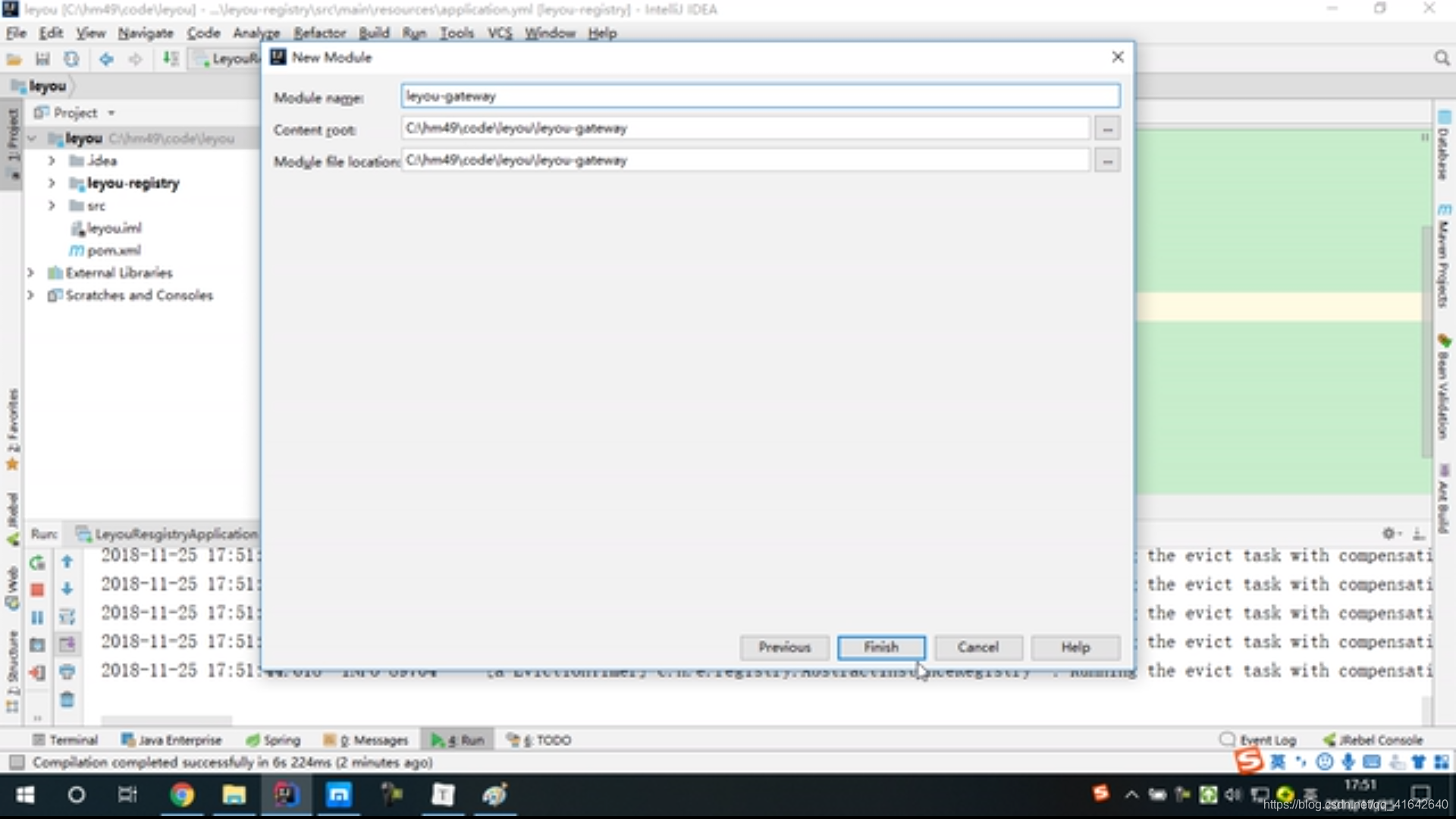1456x819 pixels.
Task: Open Chrome from the taskbar
Action: point(182,795)
